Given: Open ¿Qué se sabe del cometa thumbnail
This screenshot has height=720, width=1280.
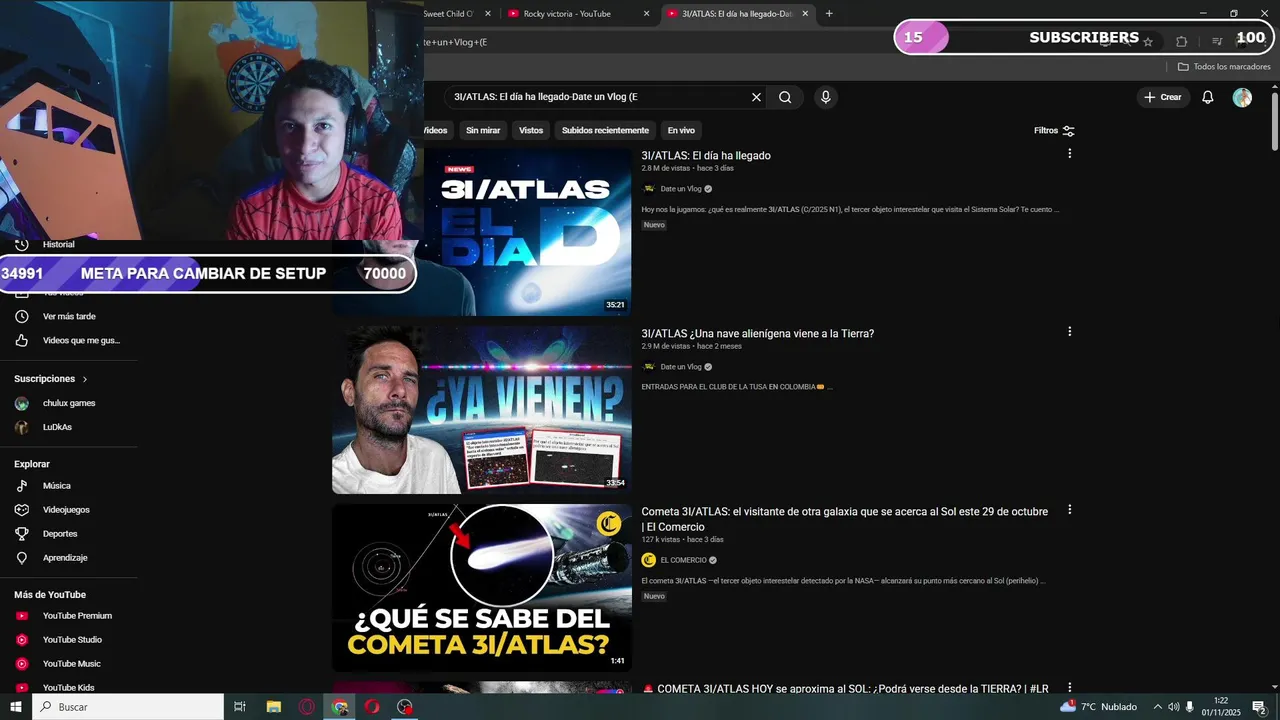Looking at the screenshot, I should tap(482, 588).
